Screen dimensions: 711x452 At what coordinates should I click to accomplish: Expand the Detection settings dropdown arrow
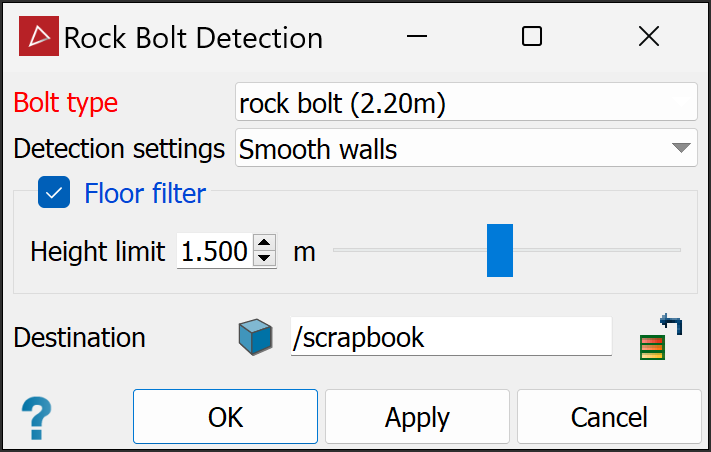click(682, 150)
